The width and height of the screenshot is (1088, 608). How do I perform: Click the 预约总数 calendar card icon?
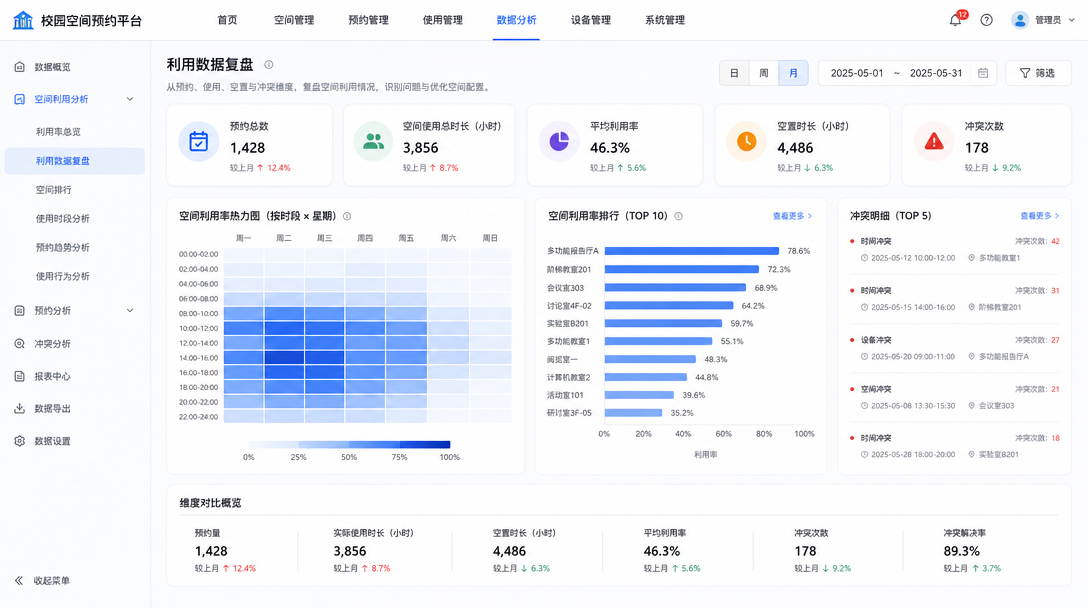click(198, 142)
